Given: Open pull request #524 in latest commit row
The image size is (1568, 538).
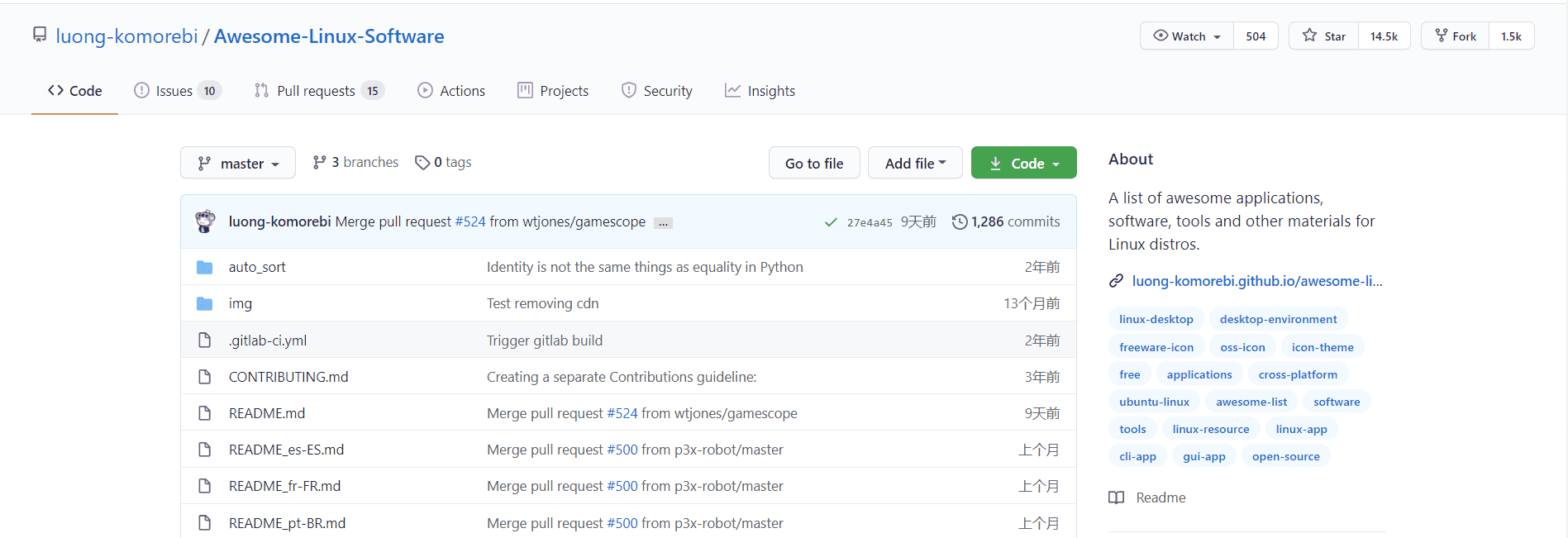Looking at the screenshot, I should coord(470,221).
